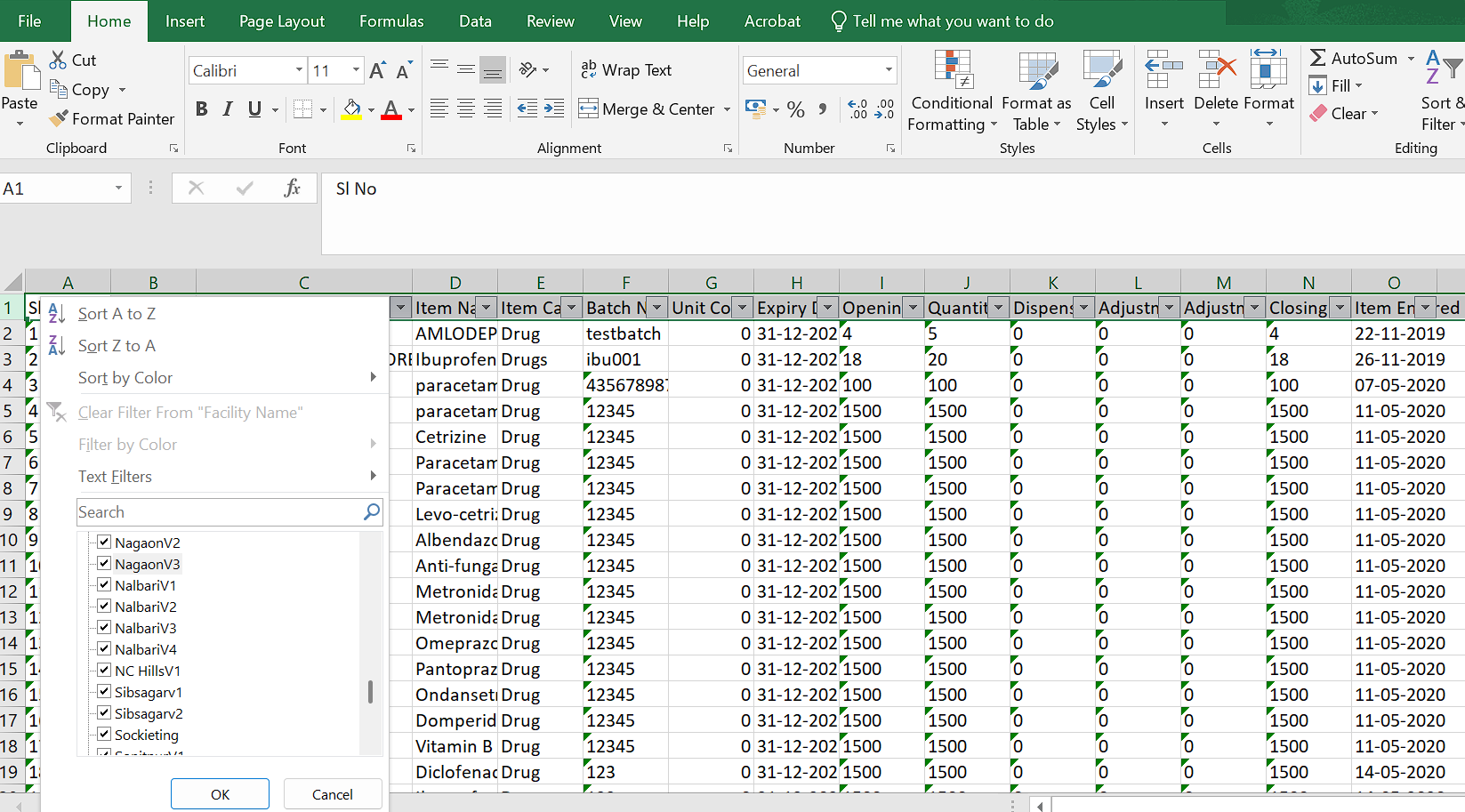Click the Increase Font Size icon

click(377, 71)
